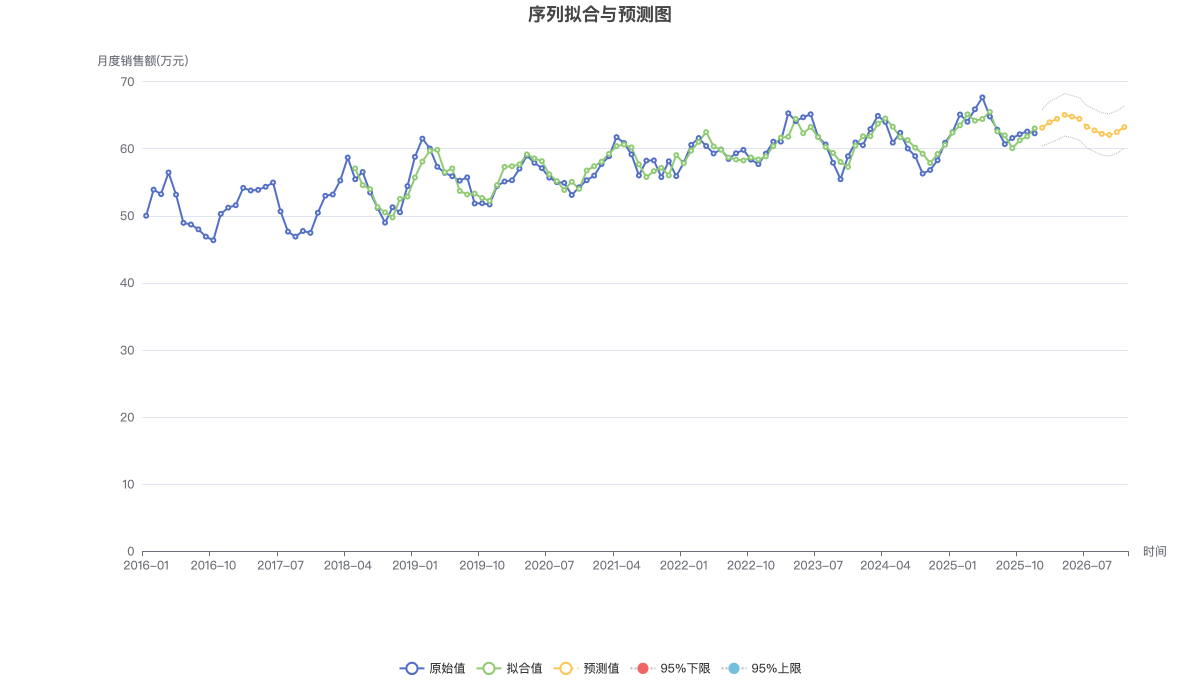Screen dimensions: 1200x680
Task: Click the x-axis tick 2026-07
Action: pyautogui.click(x=1087, y=565)
